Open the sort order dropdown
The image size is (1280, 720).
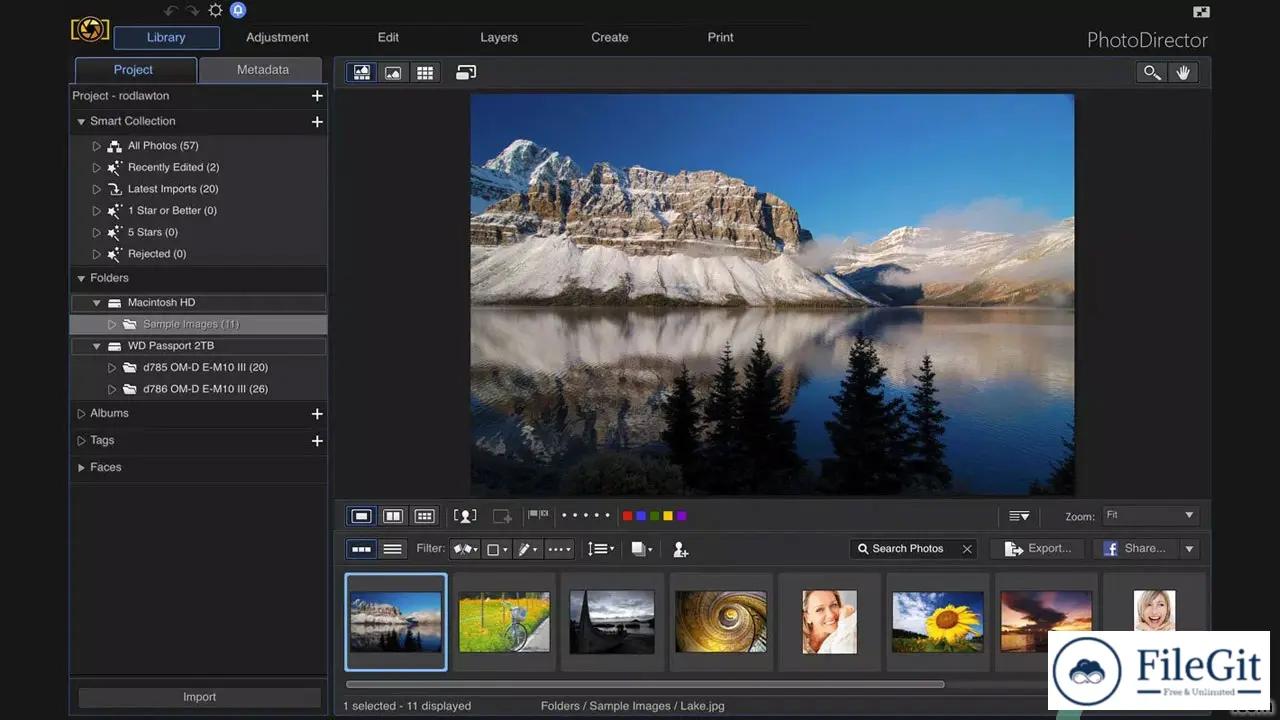point(601,549)
